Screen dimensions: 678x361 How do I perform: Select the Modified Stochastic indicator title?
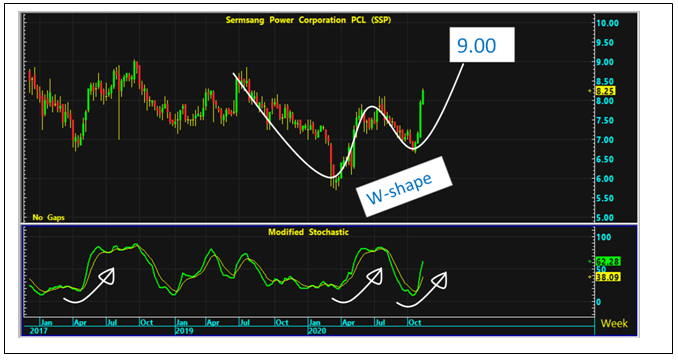point(308,232)
